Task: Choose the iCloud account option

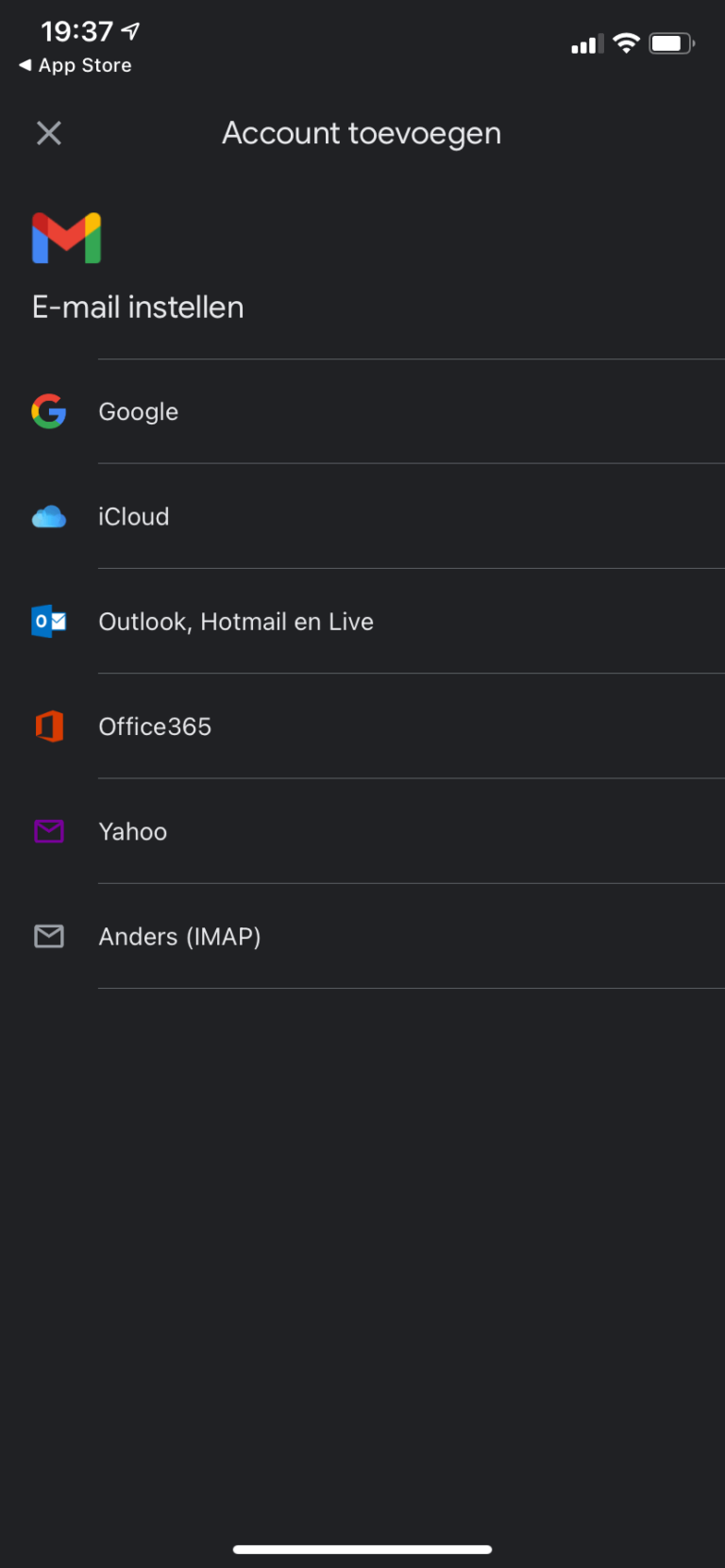Action: (134, 517)
